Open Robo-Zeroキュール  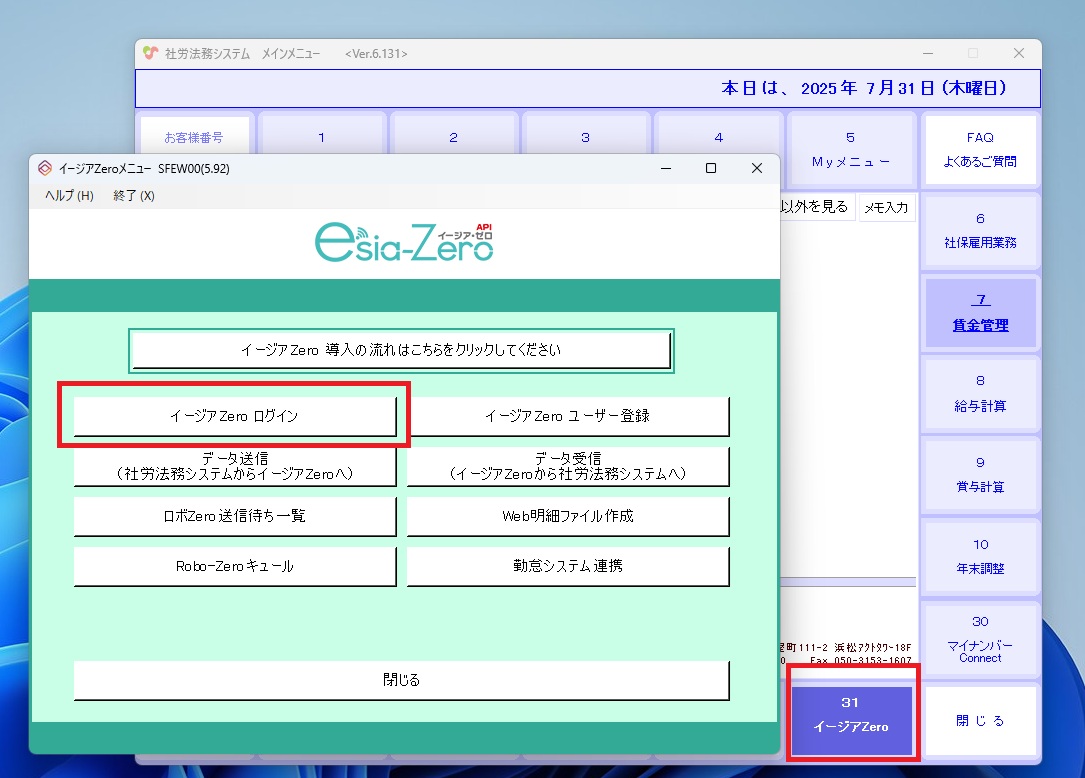(235, 566)
